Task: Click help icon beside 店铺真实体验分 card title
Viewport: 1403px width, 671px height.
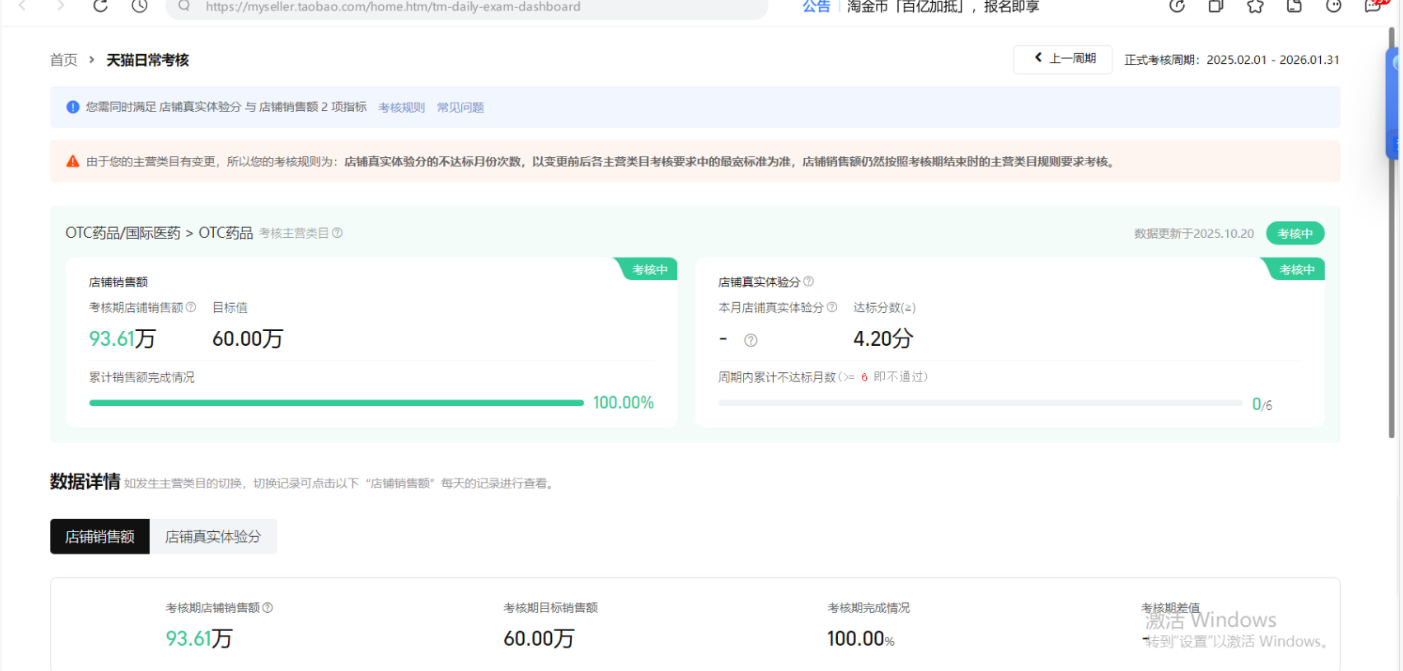Action: click(x=808, y=282)
